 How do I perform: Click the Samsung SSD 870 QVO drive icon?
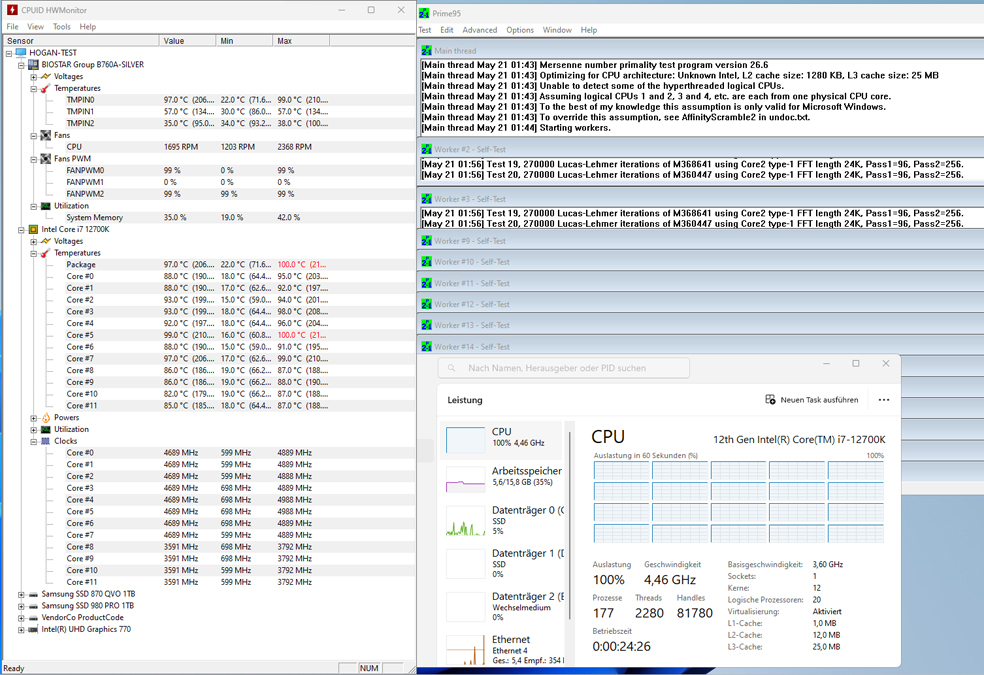34,594
